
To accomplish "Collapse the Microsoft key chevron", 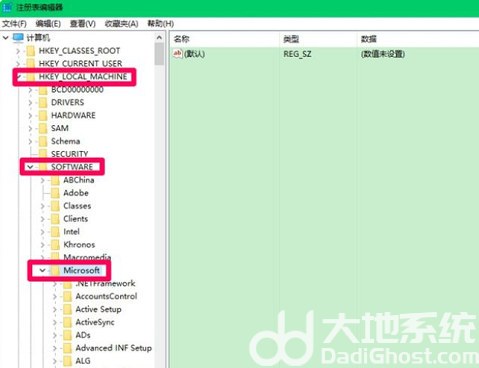I will coord(42,270).
